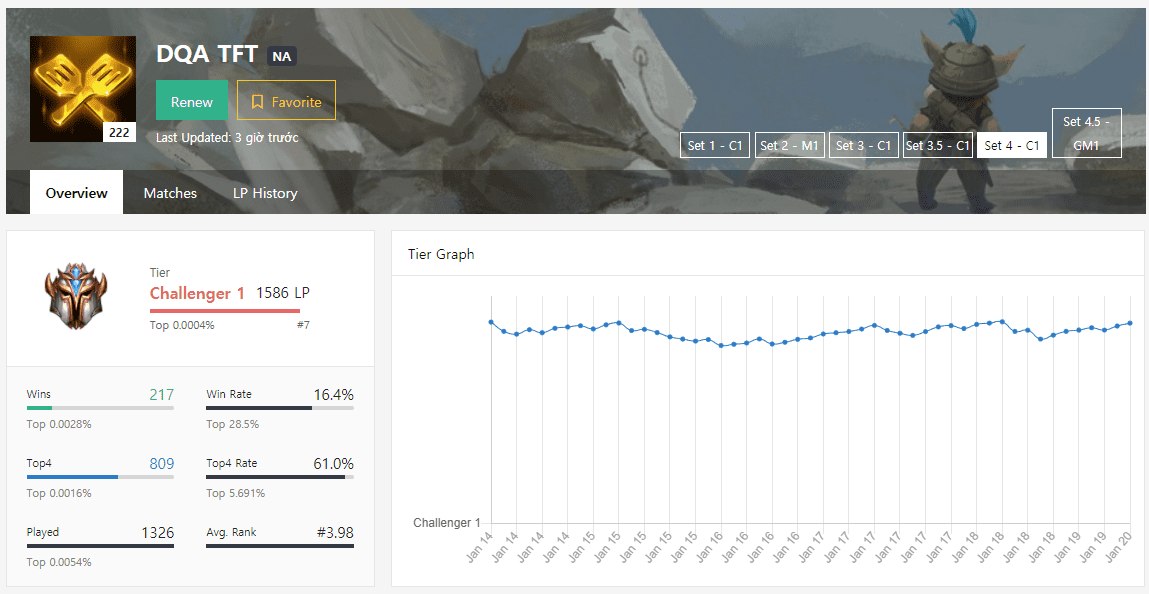Click the Tier Graph heading
Screen dimensions: 1149x594
pos(441,254)
